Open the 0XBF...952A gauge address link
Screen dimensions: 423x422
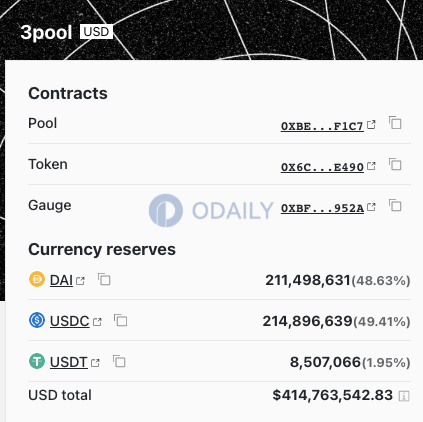(x=322, y=209)
